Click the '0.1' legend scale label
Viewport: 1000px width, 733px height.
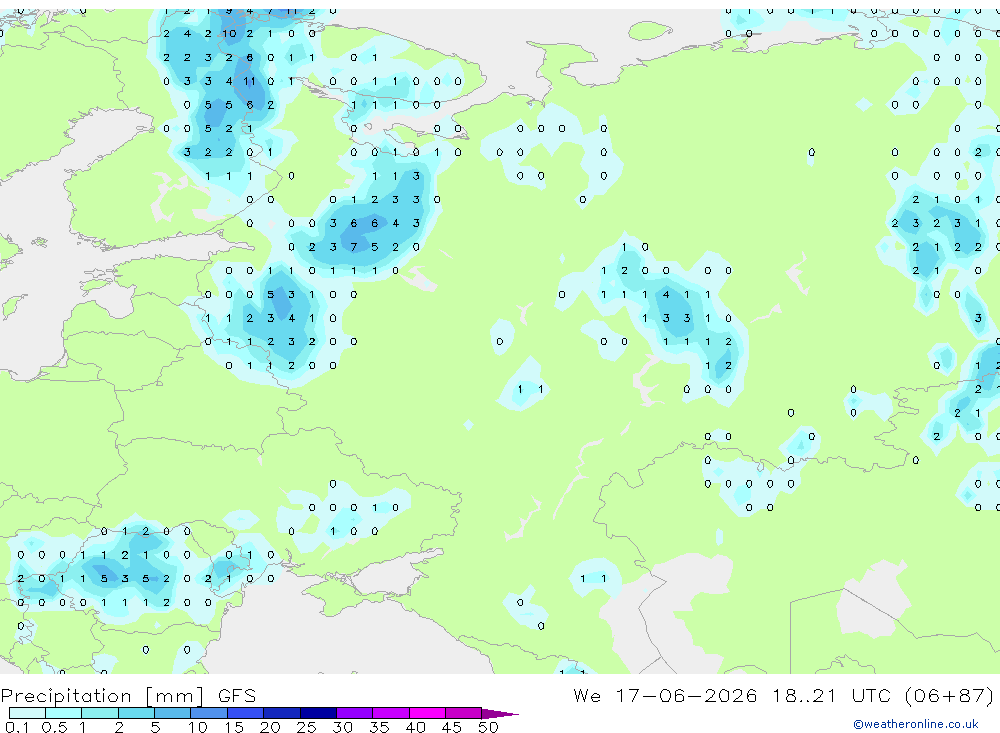click(x=17, y=727)
